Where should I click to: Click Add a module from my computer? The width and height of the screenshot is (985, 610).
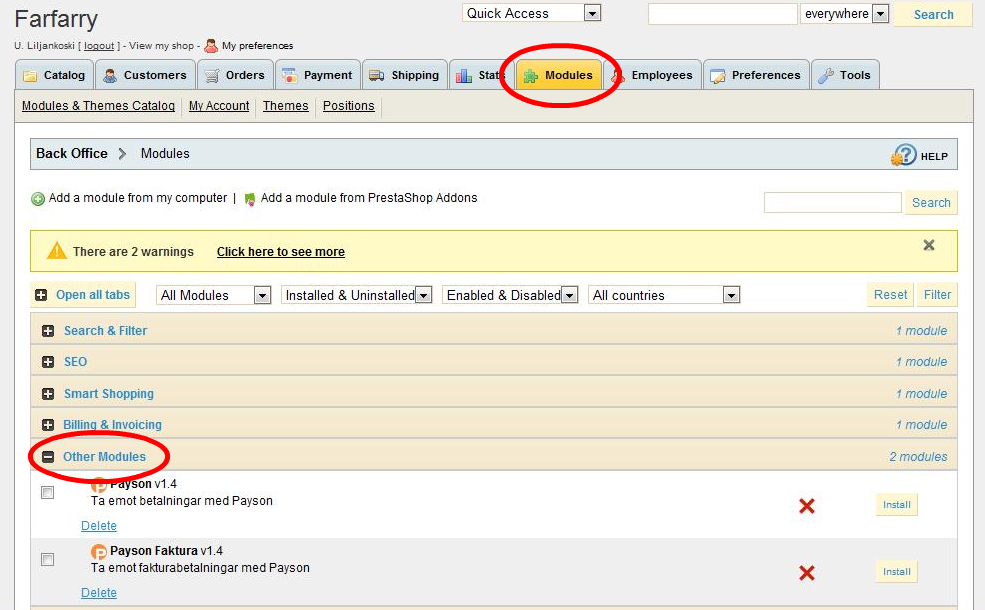pos(138,198)
